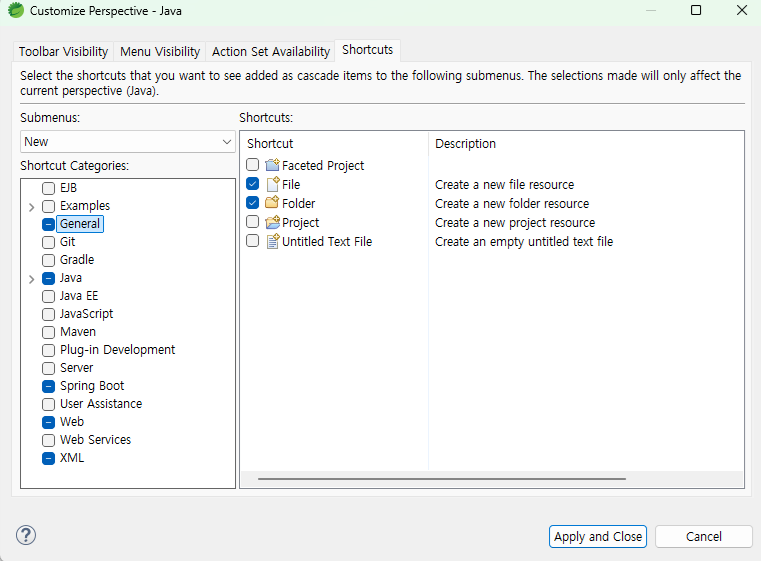This screenshot has width=761, height=561.
Task: Click the Shortcut column header
Action: coord(334,144)
